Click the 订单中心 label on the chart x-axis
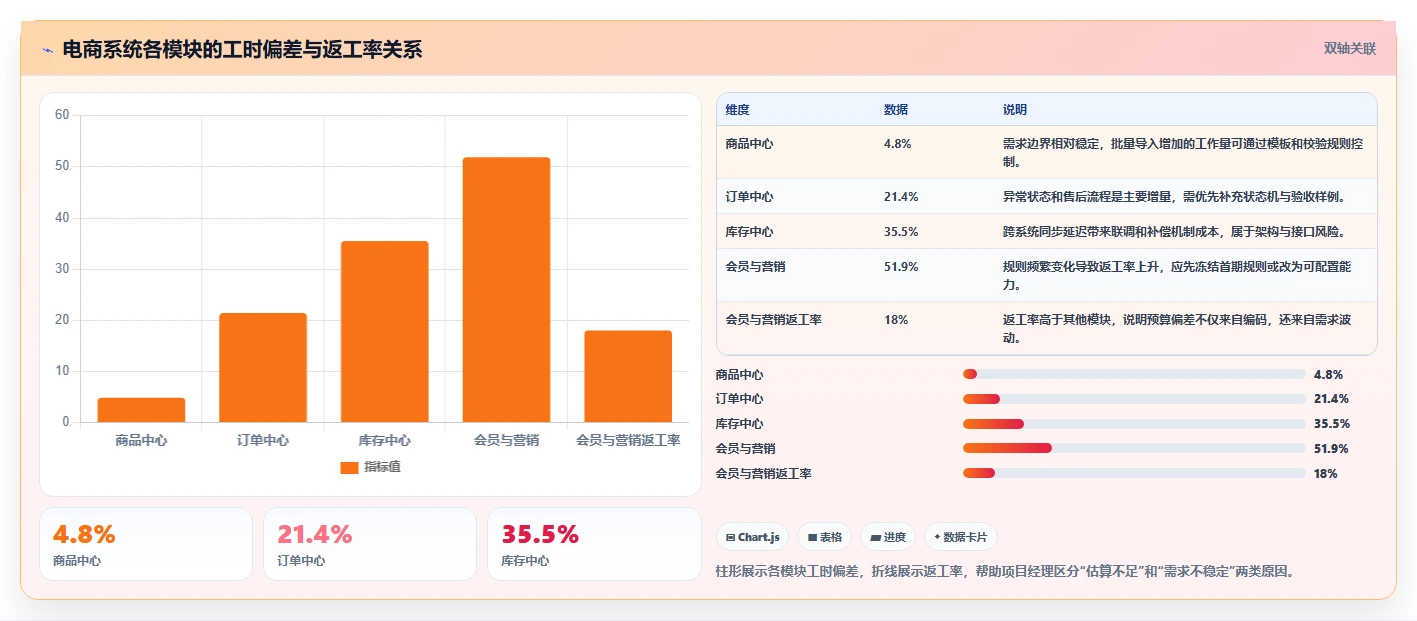The image size is (1417, 621). click(x=263, y=440)
